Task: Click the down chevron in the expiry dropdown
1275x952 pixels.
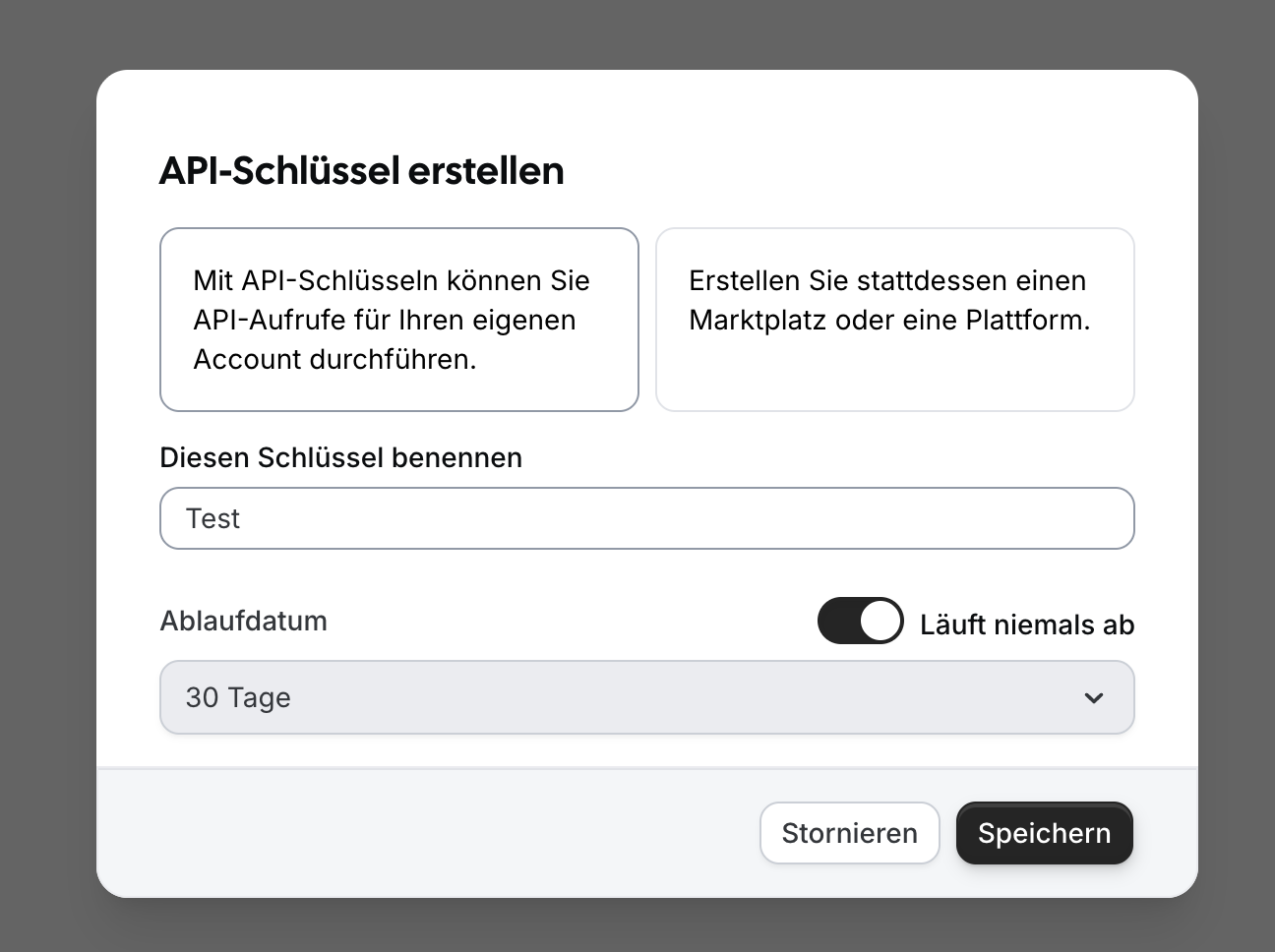Action: click(x=1093, y=697)
